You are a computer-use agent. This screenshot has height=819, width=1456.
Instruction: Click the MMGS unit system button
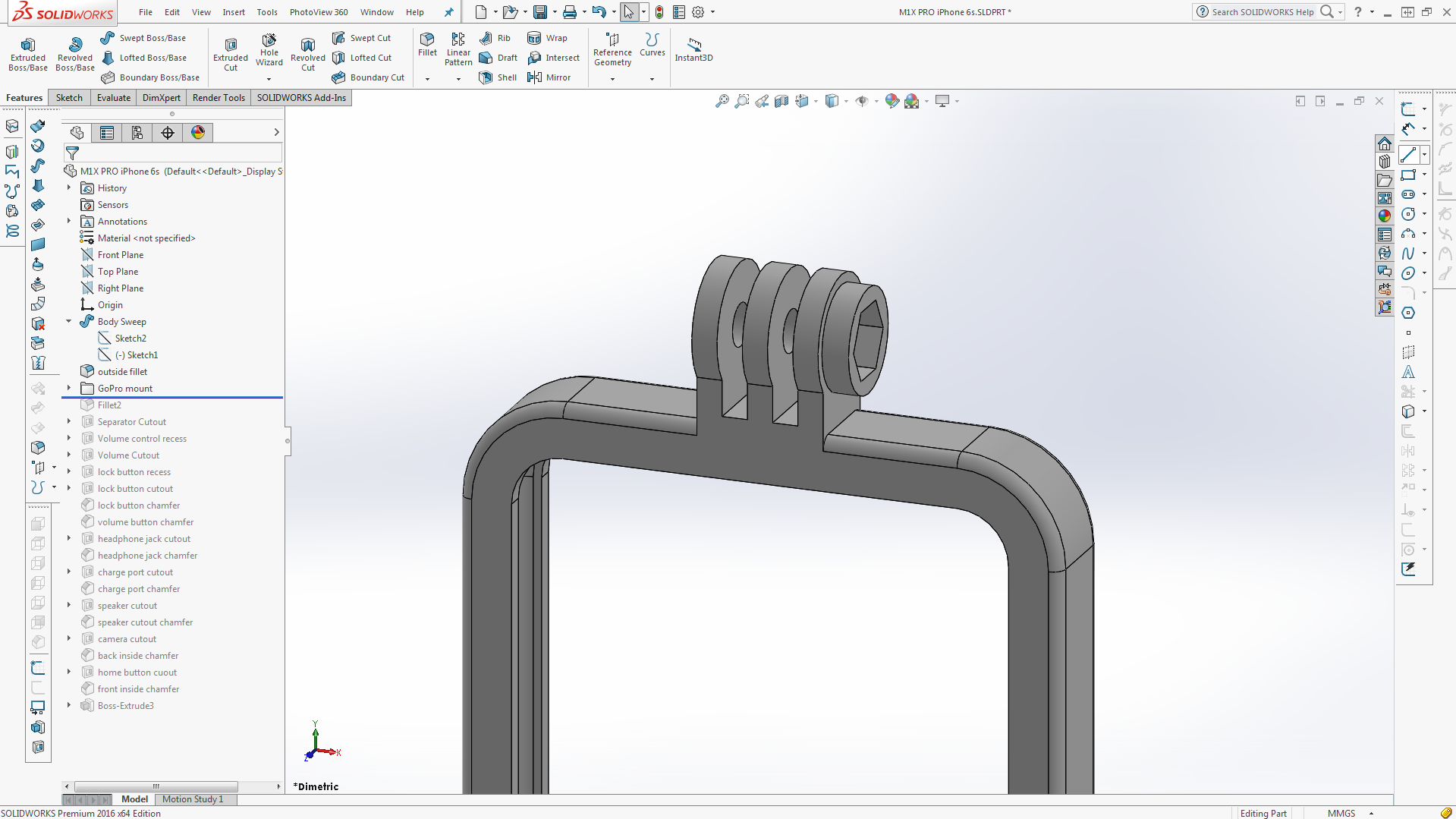(1341, 814)
